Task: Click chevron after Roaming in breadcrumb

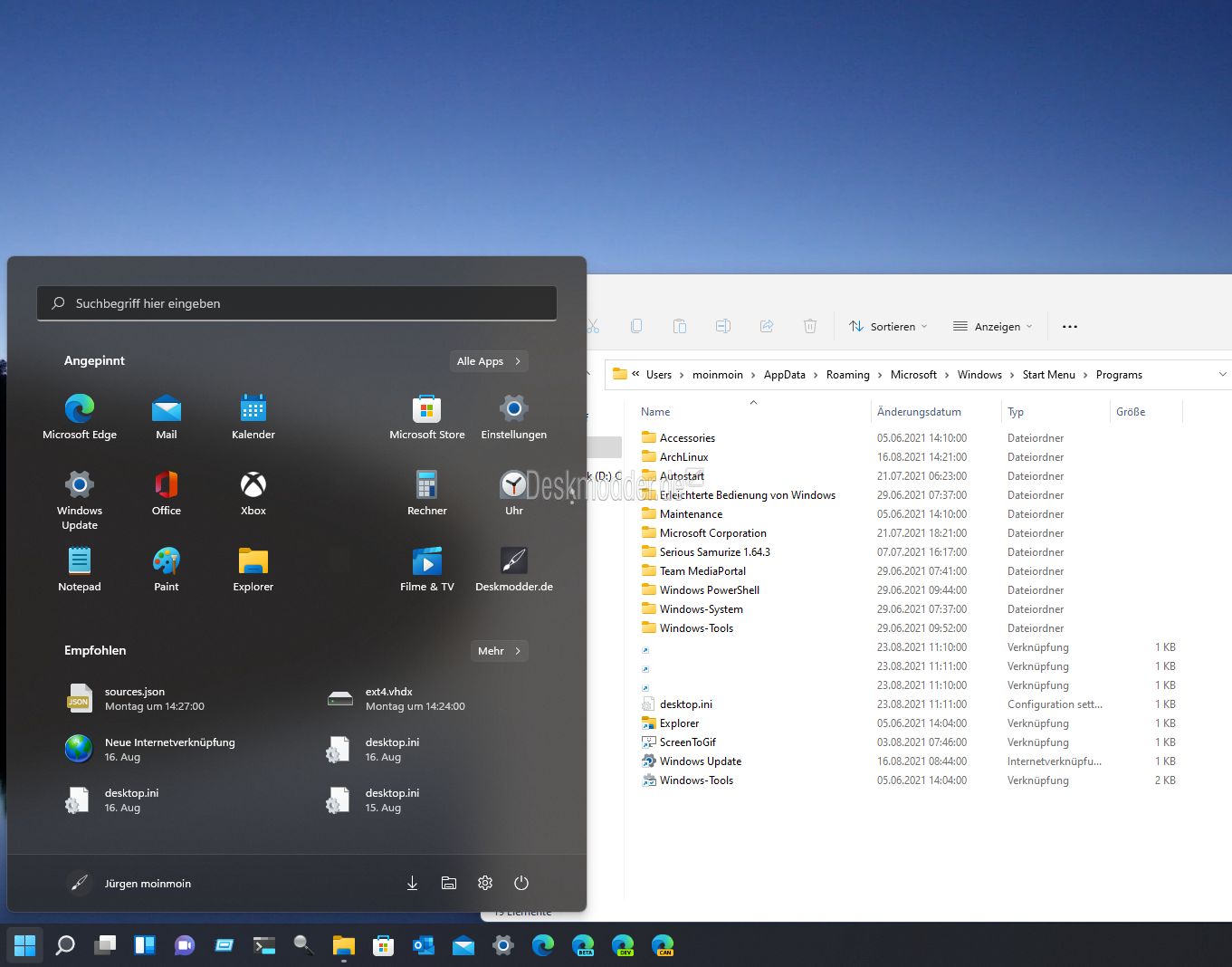Action: point(880,375)
